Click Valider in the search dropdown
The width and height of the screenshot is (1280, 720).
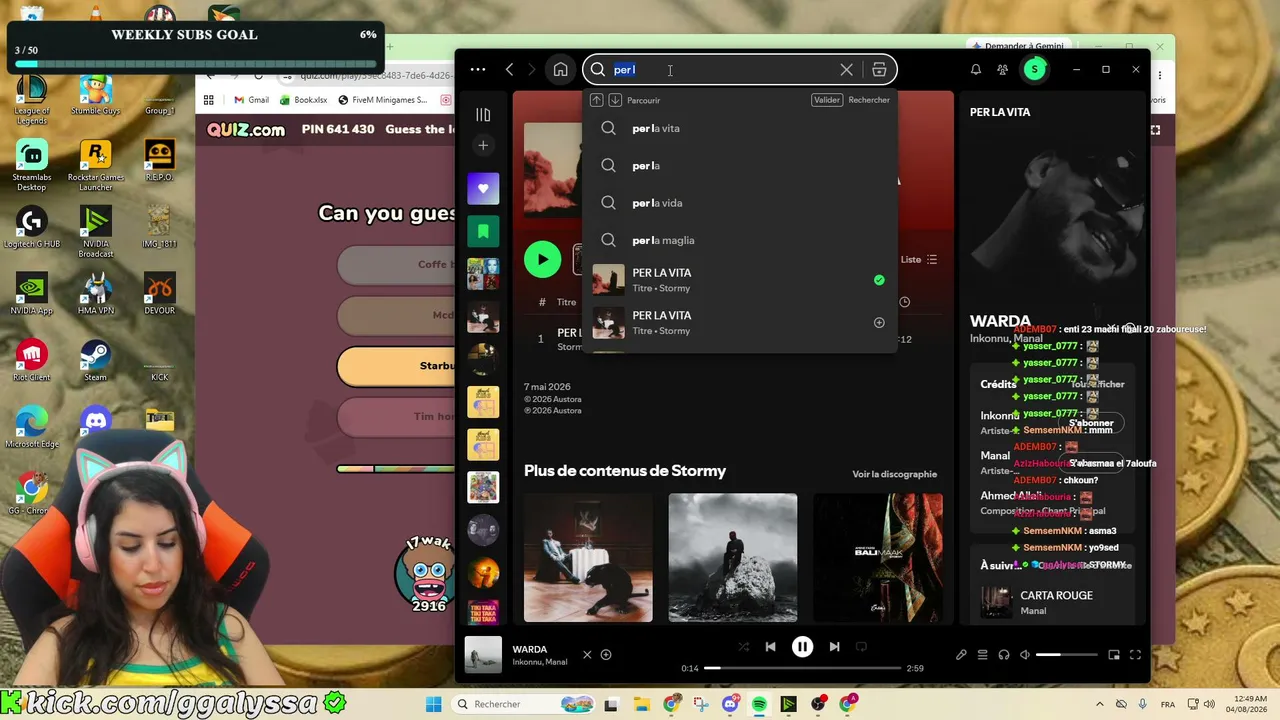827,100
